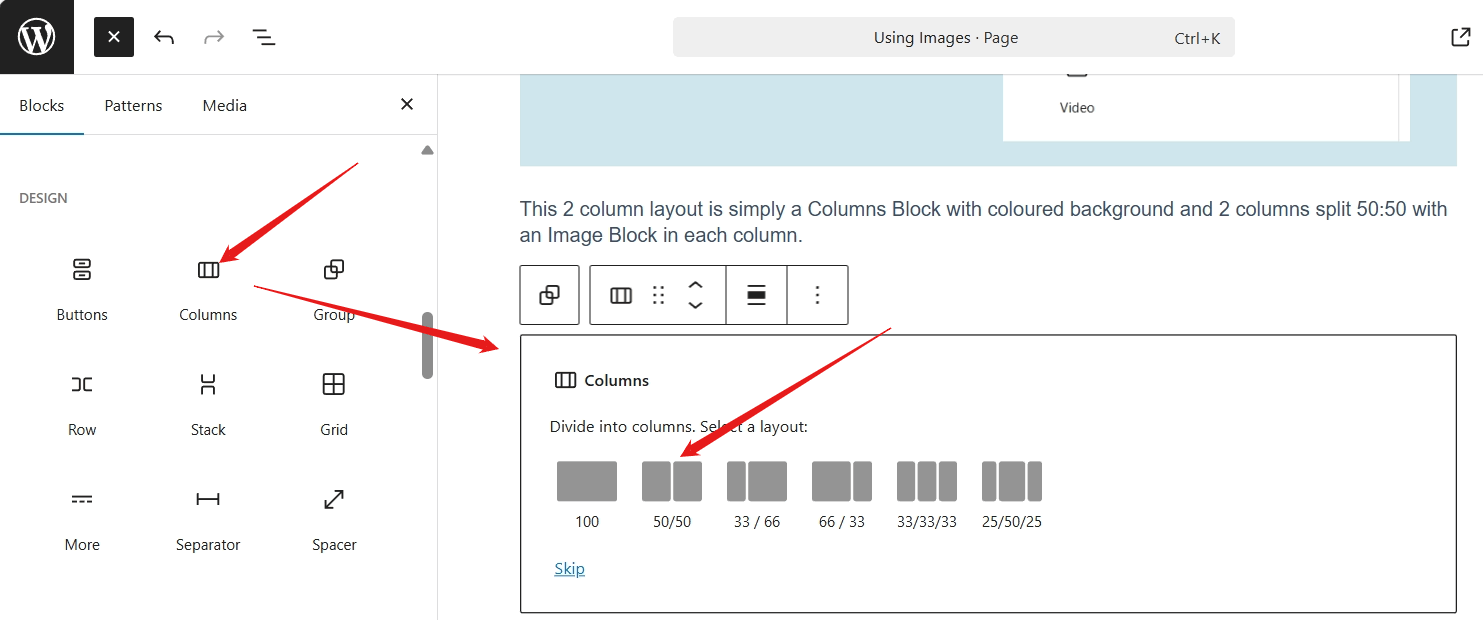The height and width of the screenshot is (620, 1483).
Task: Open the Document Overview list view
Action: [x=264, y=37]
